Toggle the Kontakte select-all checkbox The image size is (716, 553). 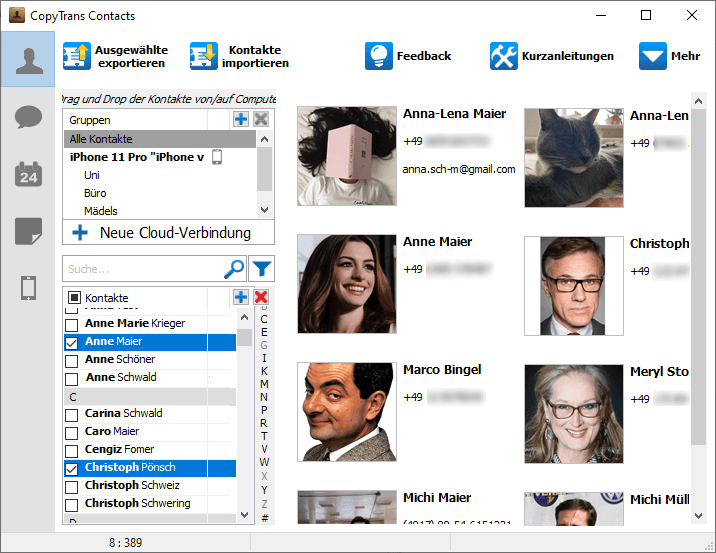[x=74, y=298]
